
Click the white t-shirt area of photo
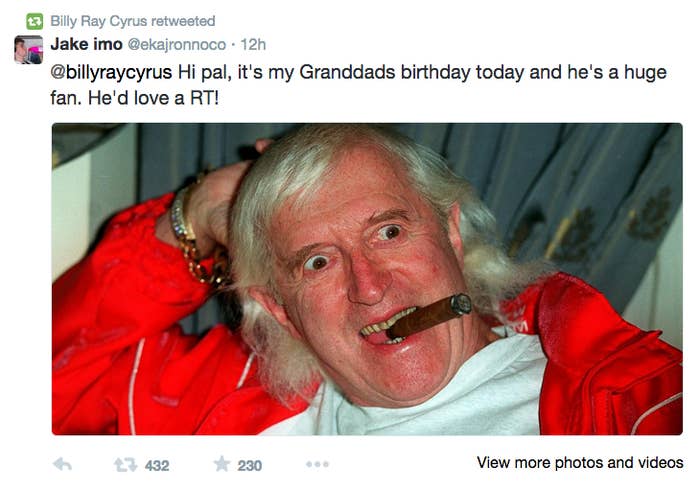446,393
